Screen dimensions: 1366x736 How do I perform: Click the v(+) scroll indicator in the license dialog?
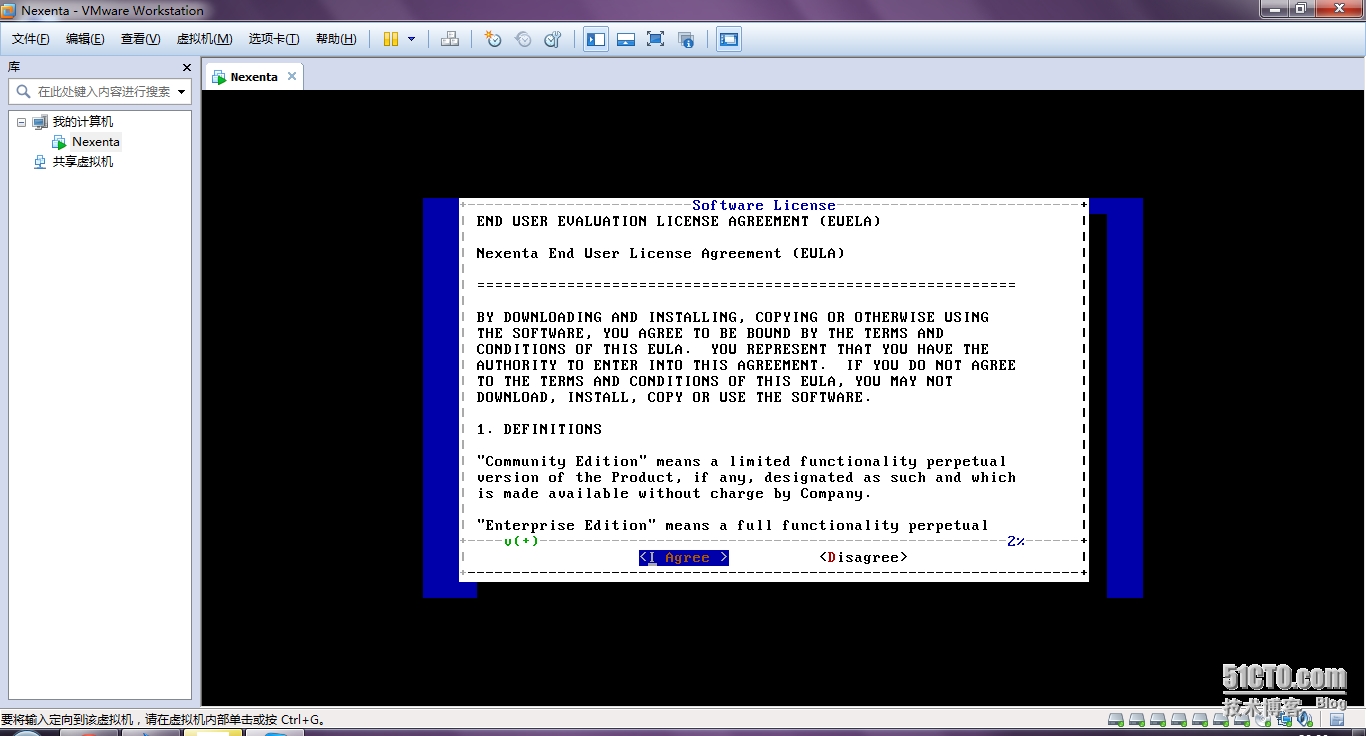pos(521,541)
